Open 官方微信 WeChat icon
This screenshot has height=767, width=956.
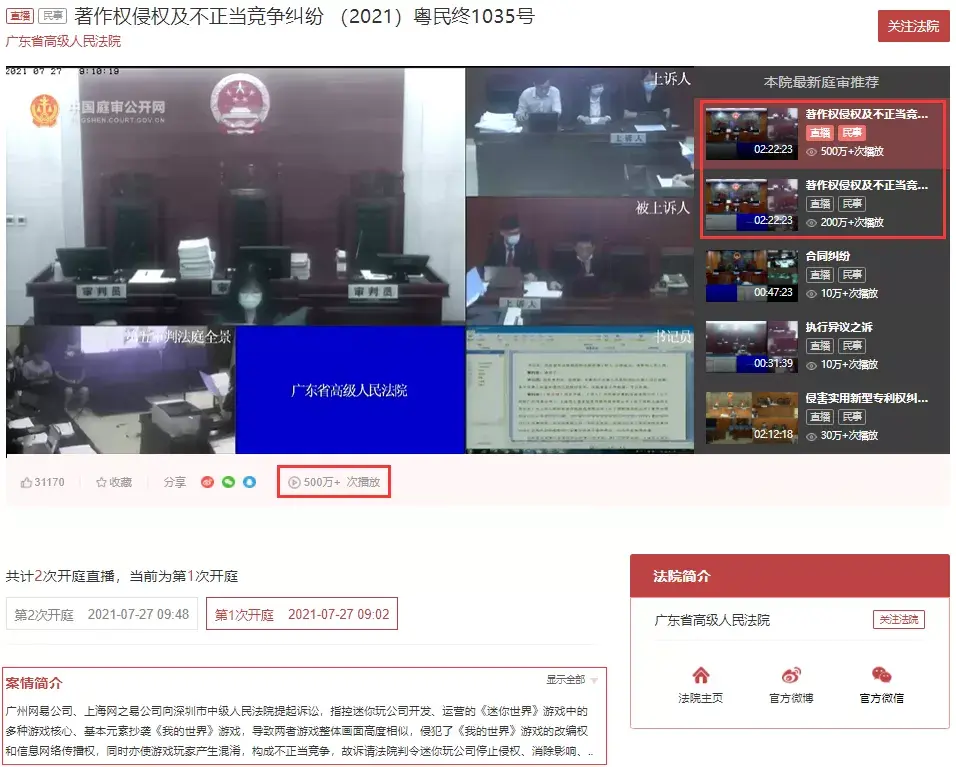pos(882,675)
